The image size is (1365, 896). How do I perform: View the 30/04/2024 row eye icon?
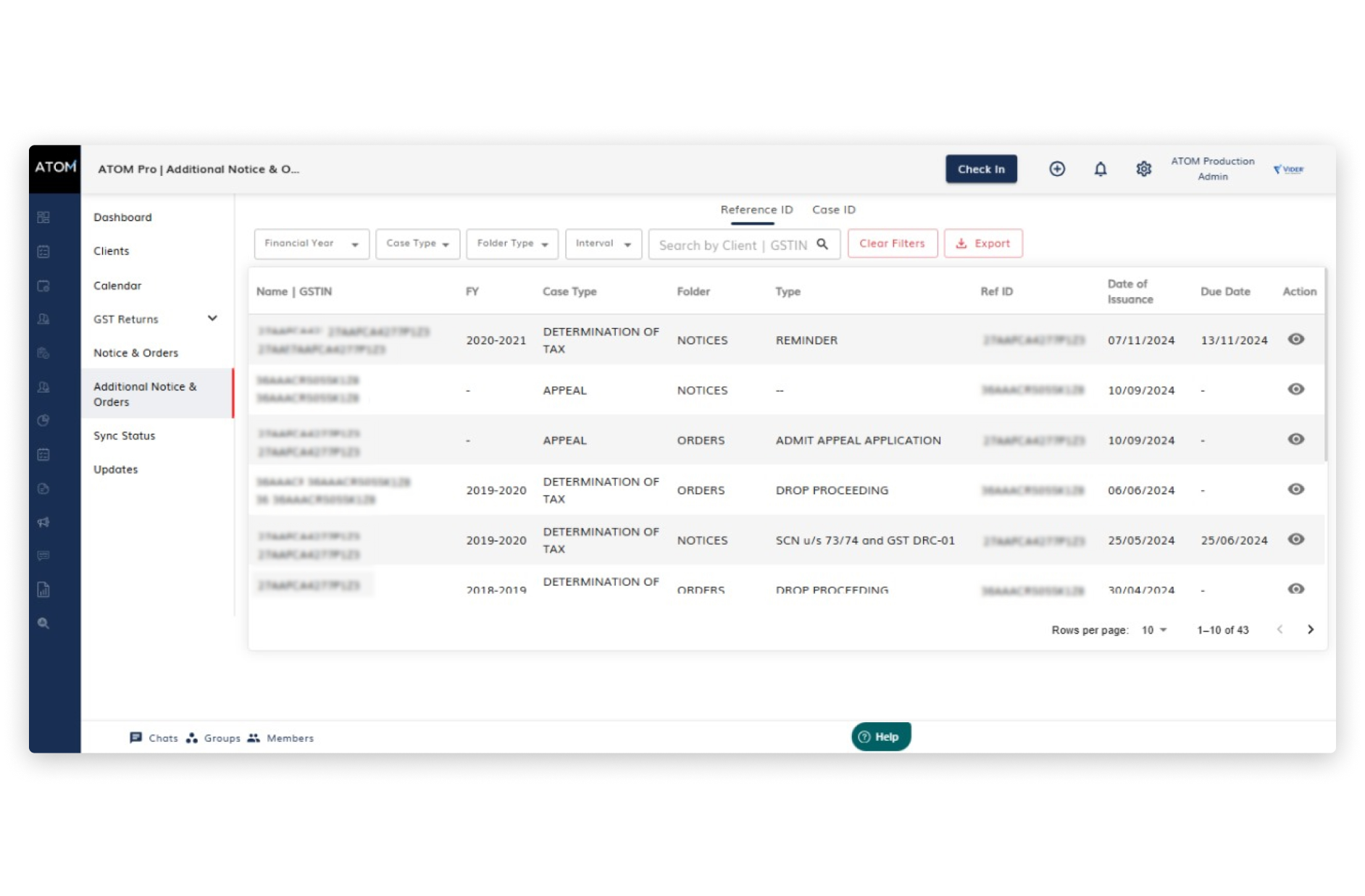click(1295, 588)
